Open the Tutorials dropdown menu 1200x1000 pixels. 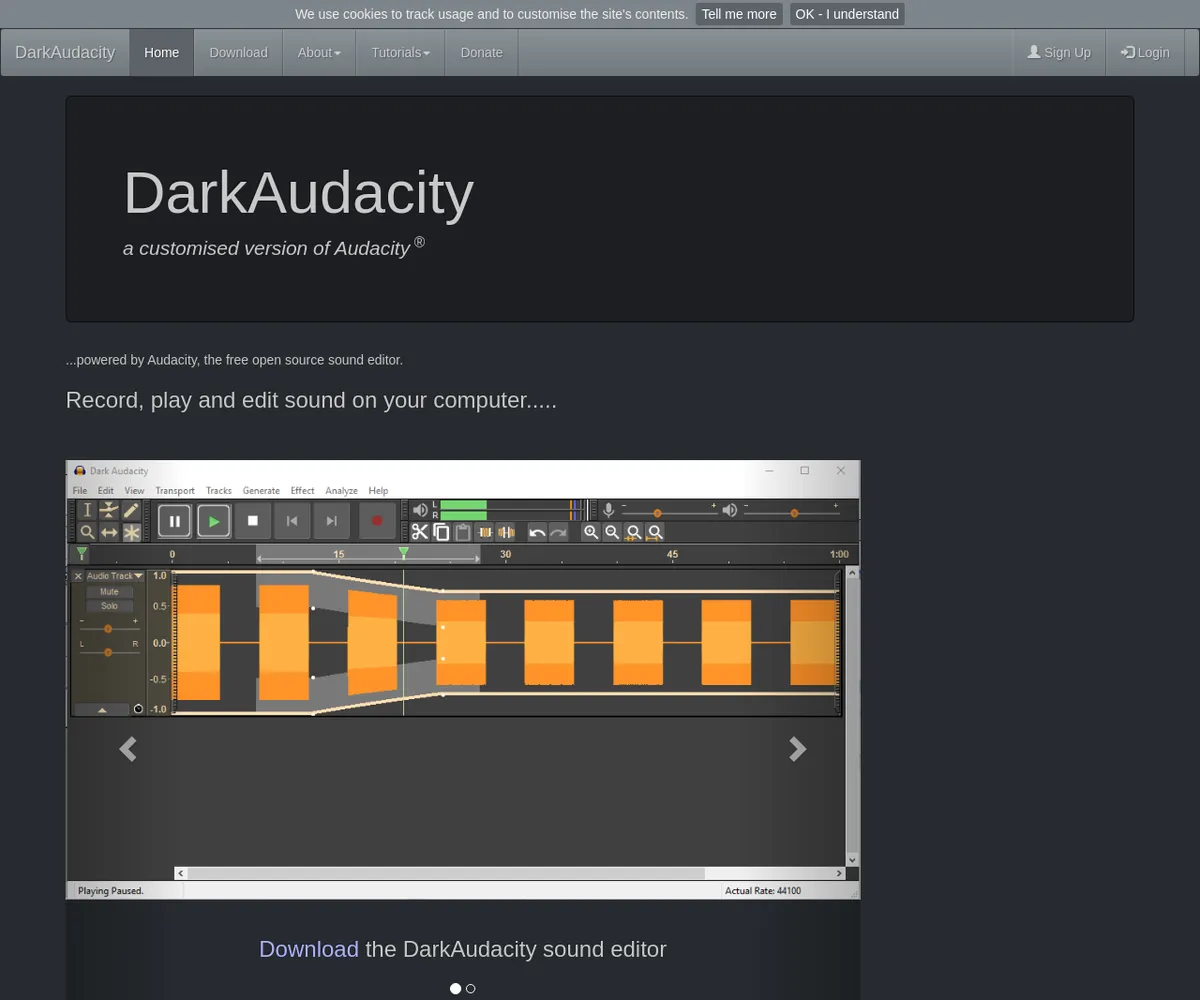(x=400, y=53)
